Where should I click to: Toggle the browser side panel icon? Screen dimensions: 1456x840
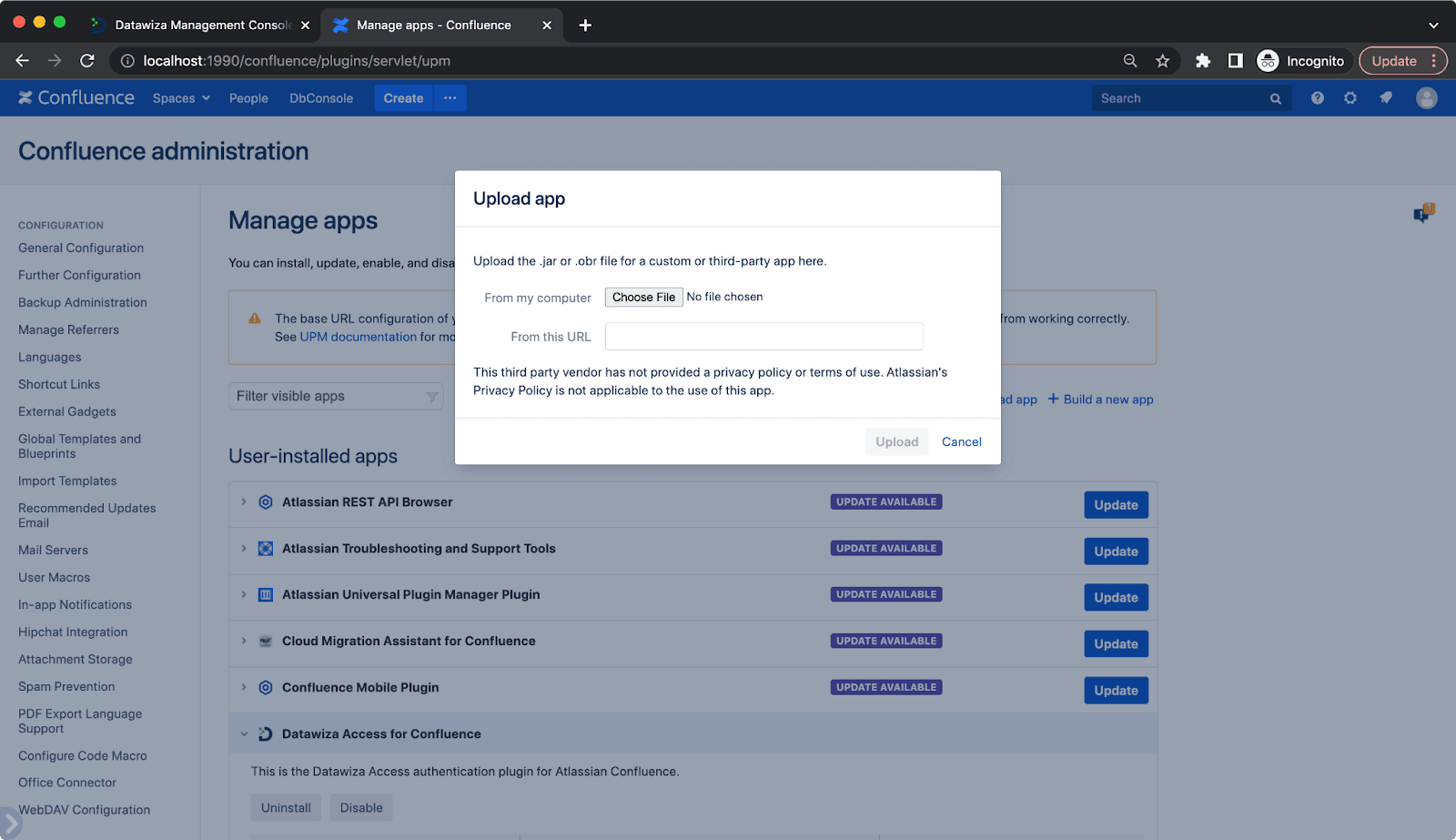[1235, 61]
